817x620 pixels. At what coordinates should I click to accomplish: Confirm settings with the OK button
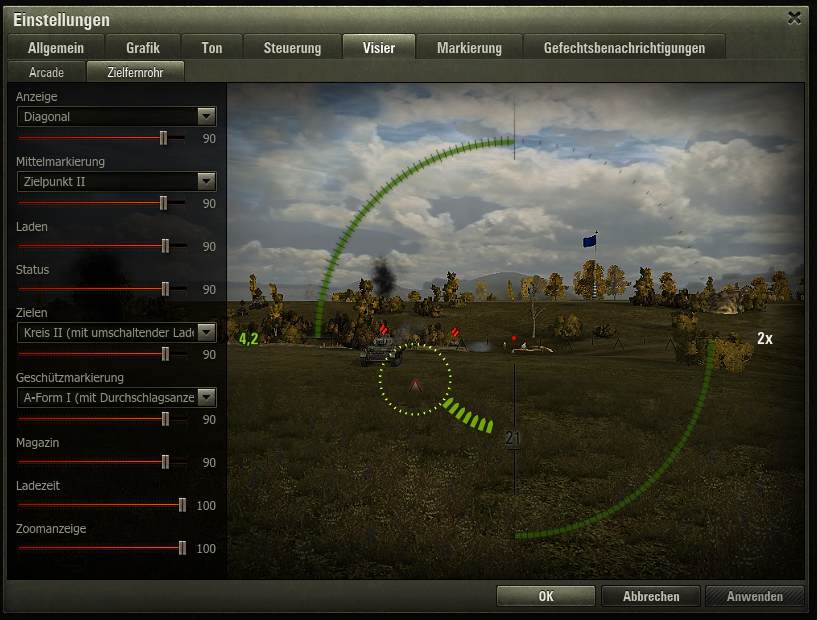click(546, 596)
